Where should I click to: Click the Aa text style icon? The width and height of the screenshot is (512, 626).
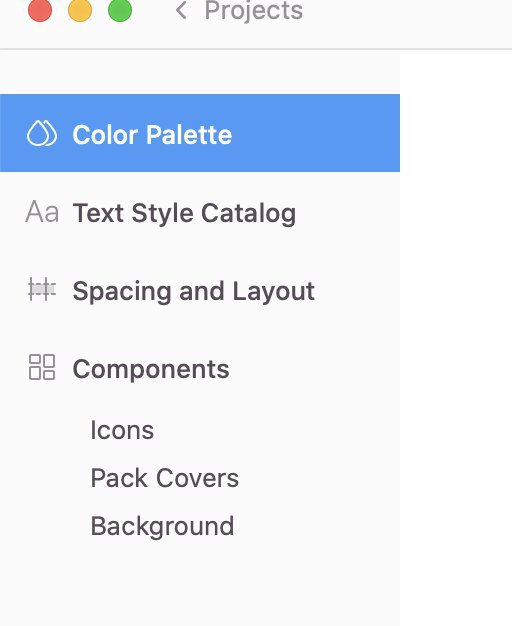point(42,212)
